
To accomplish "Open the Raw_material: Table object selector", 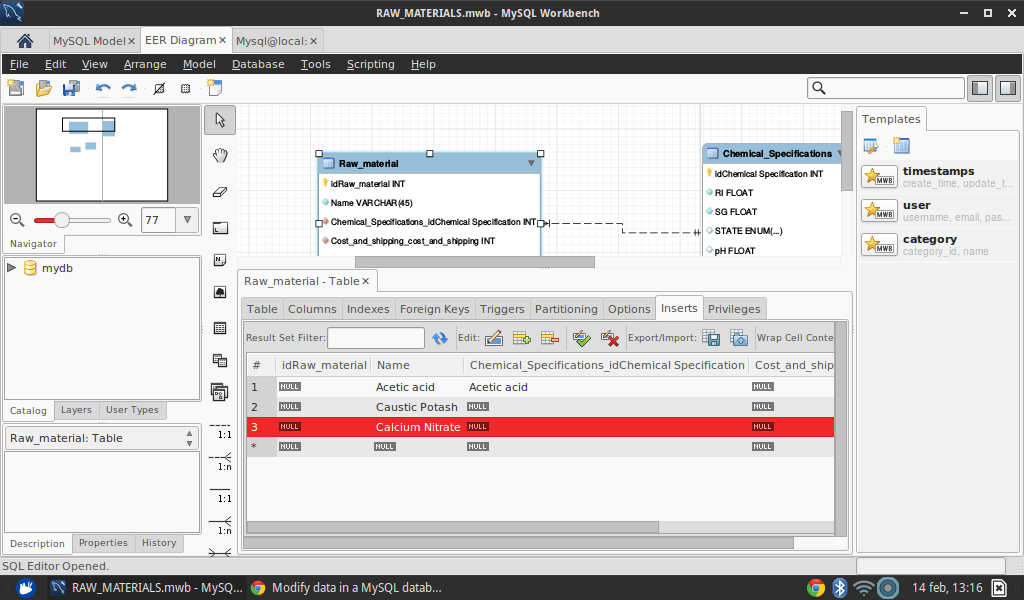I will (102, 438).
